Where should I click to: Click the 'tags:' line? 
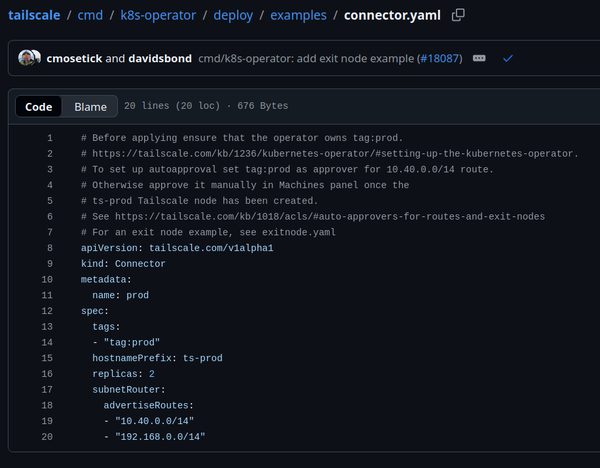[106, 326]
